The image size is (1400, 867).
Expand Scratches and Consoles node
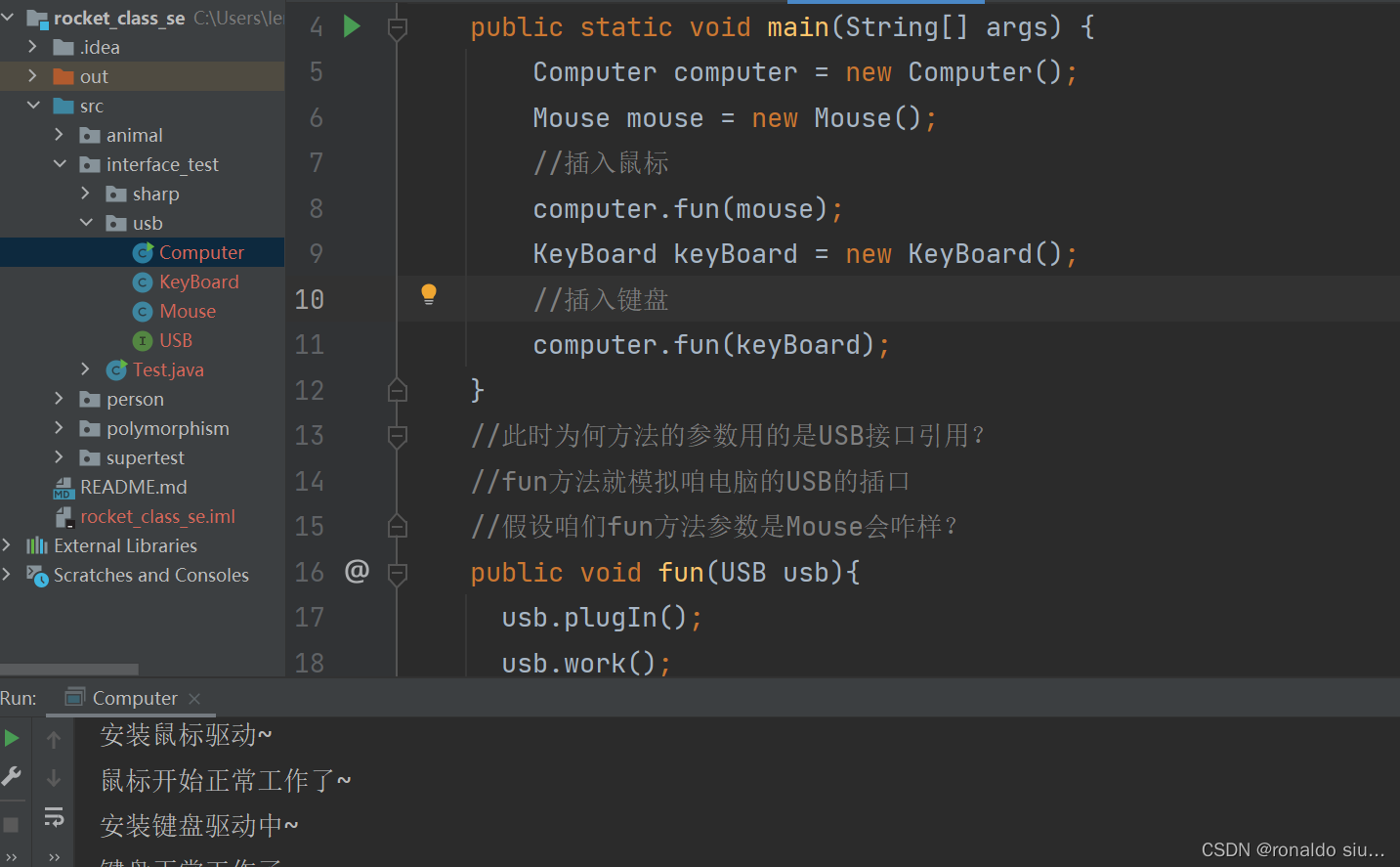pyautogui.click(x=7, y=574)
